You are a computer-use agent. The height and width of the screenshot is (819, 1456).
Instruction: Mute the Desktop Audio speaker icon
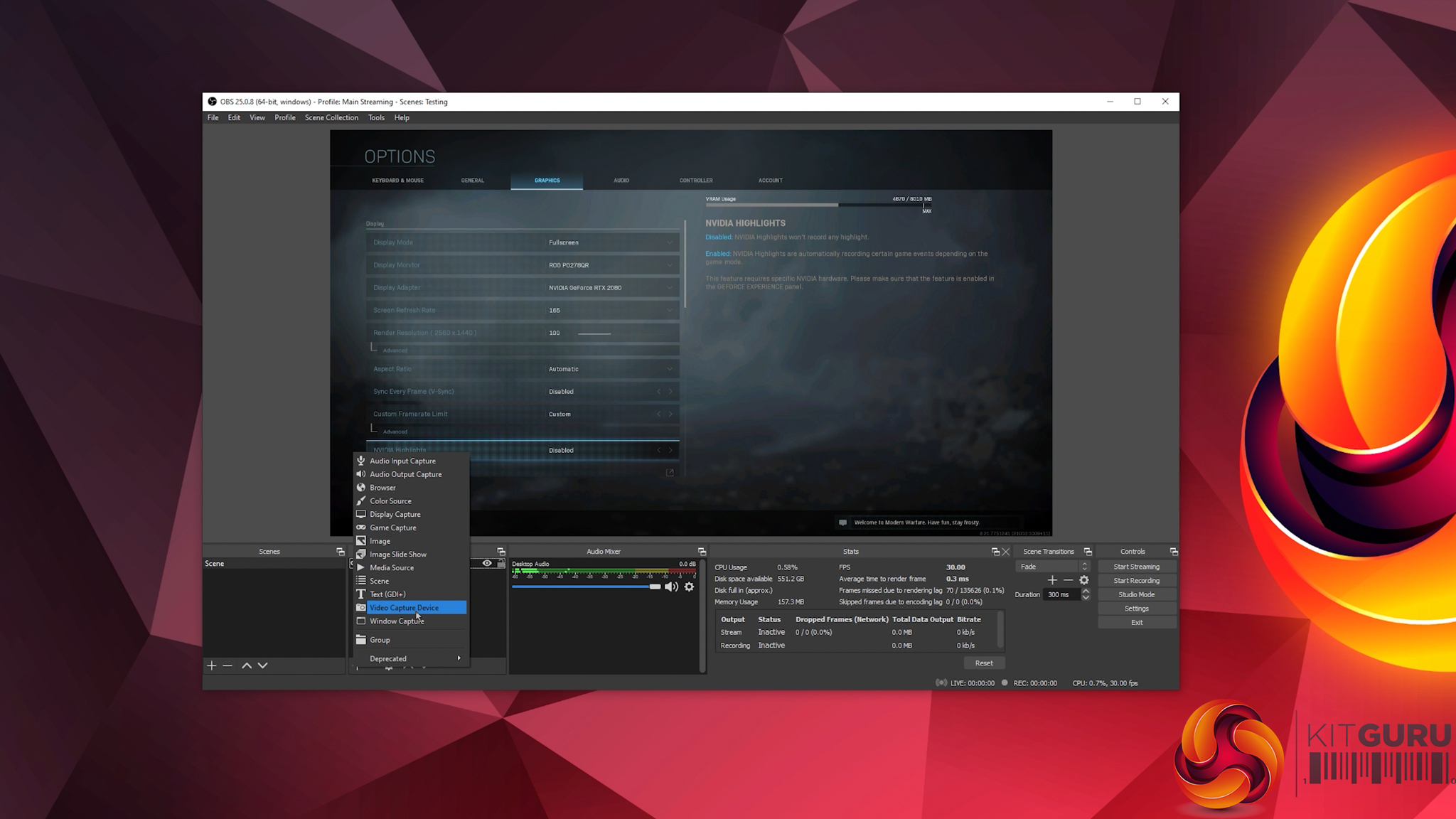[670, 587]
